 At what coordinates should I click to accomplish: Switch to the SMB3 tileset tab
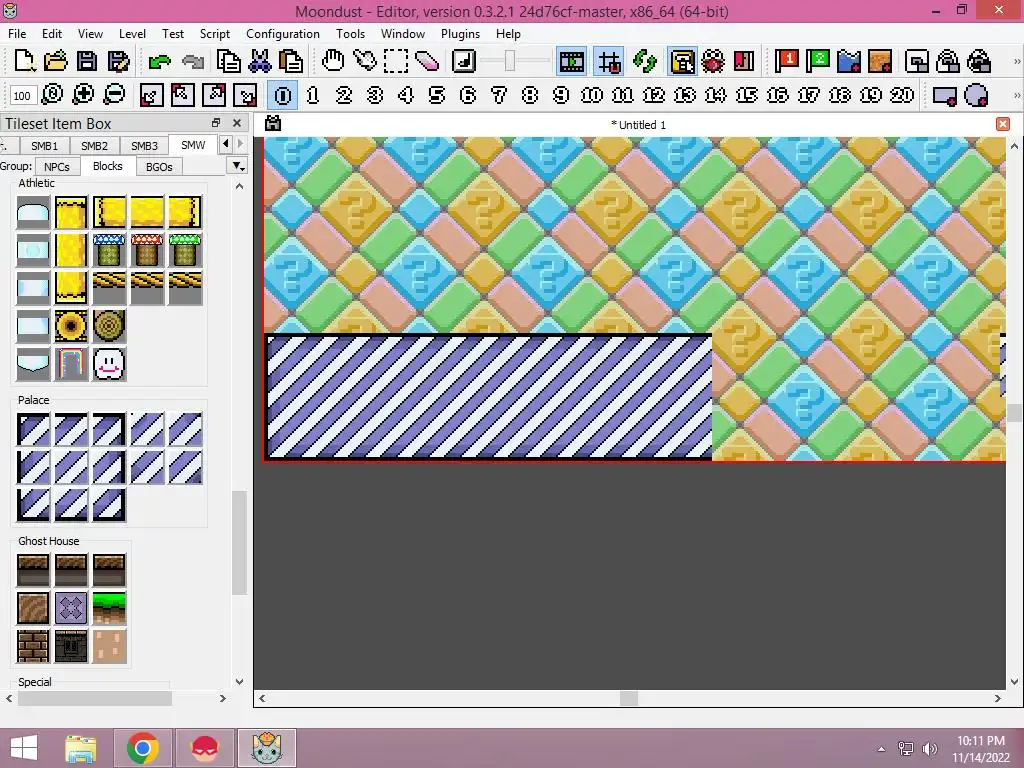tap(144, 146)
